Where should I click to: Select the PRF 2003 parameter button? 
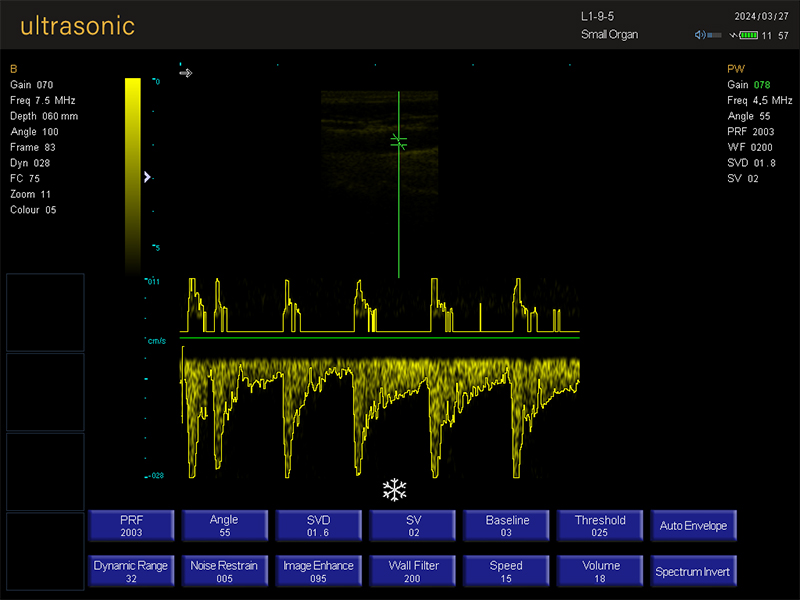pyautogui.click(x=131, y=526)
